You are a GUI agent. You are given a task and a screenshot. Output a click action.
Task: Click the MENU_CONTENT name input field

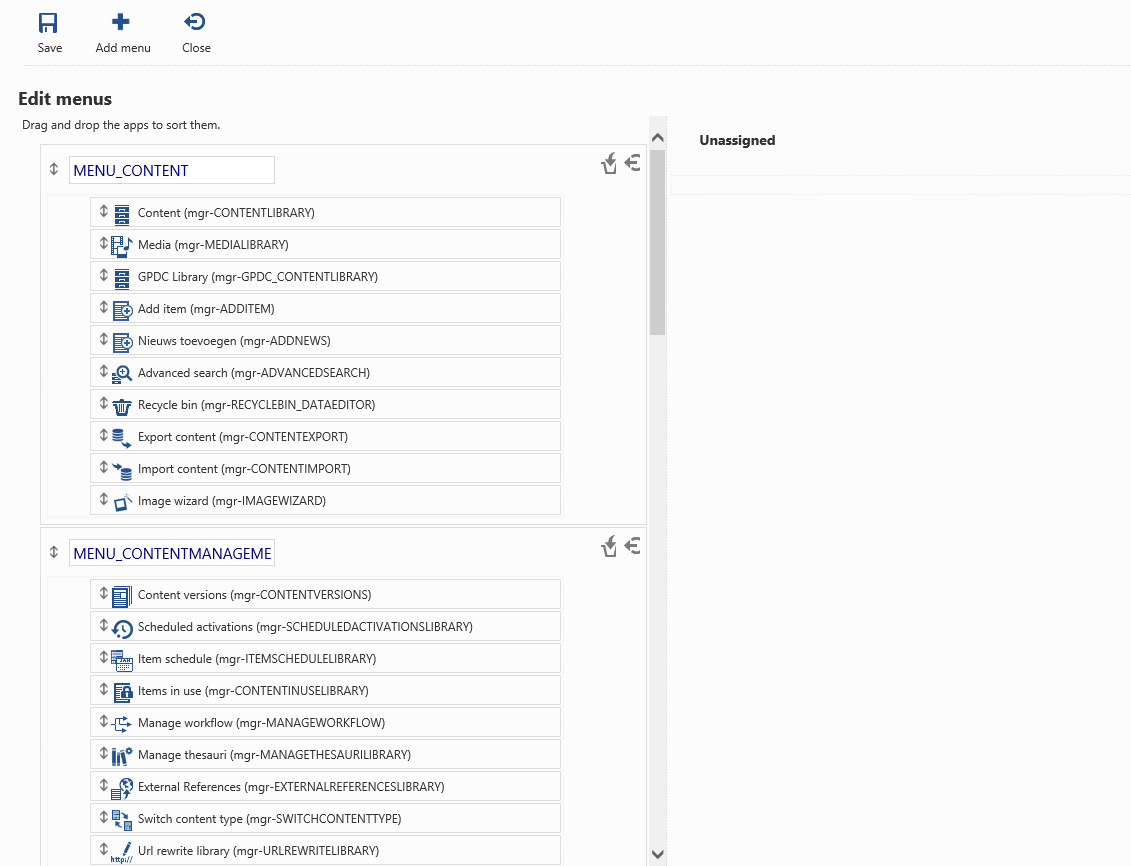[172, 170]
